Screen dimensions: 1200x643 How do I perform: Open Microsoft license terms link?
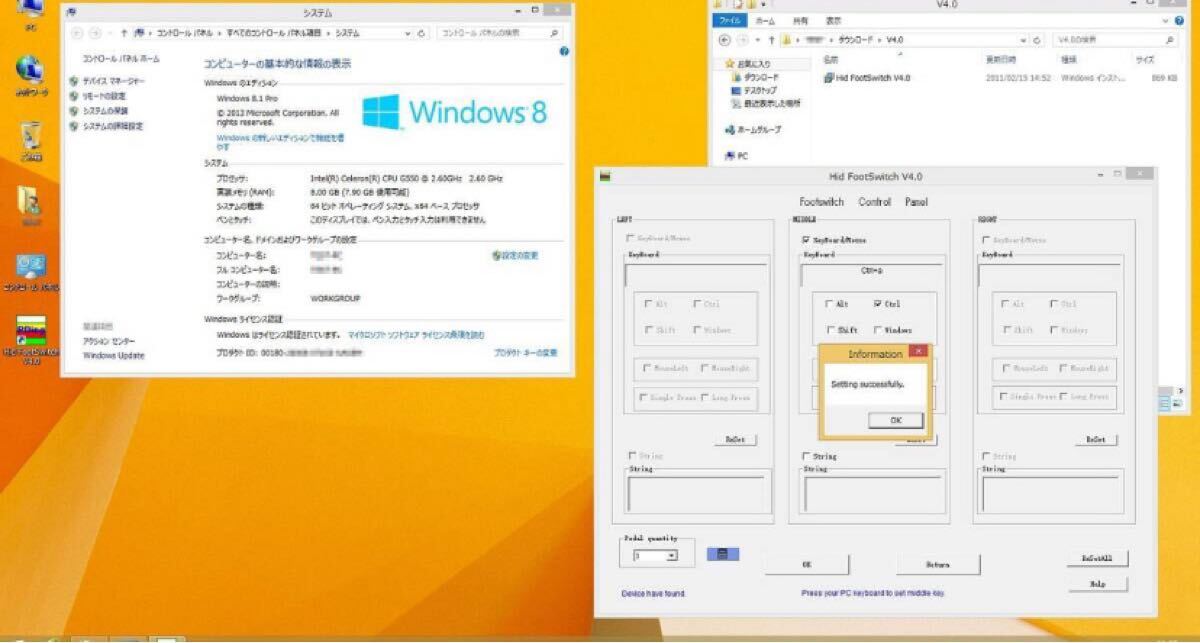(x=416, y=335)
